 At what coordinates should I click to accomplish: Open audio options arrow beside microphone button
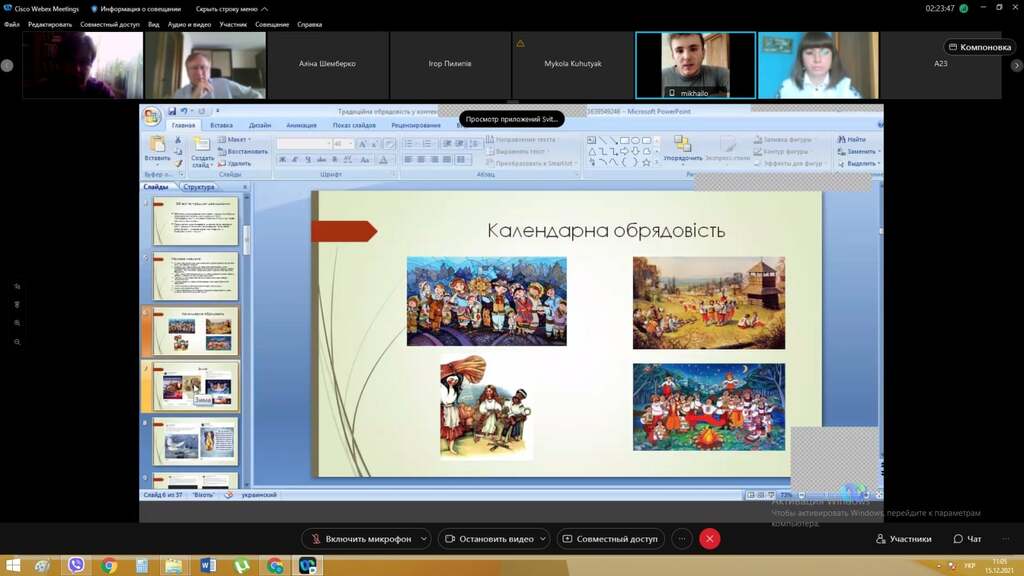pyautogui.click(x=423, y=539)
